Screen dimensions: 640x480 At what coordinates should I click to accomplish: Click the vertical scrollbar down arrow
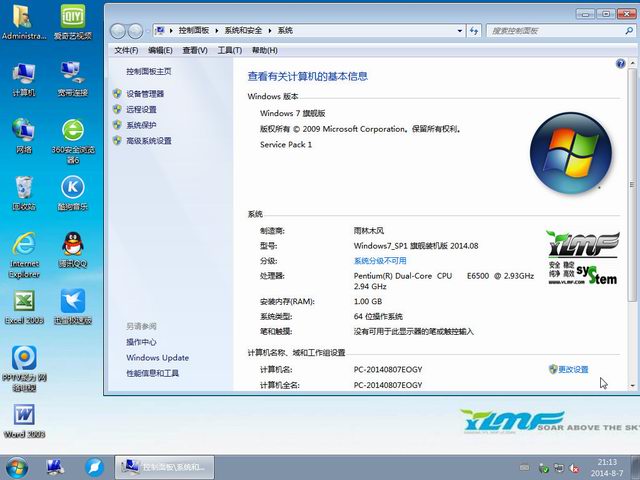[632, 385]
